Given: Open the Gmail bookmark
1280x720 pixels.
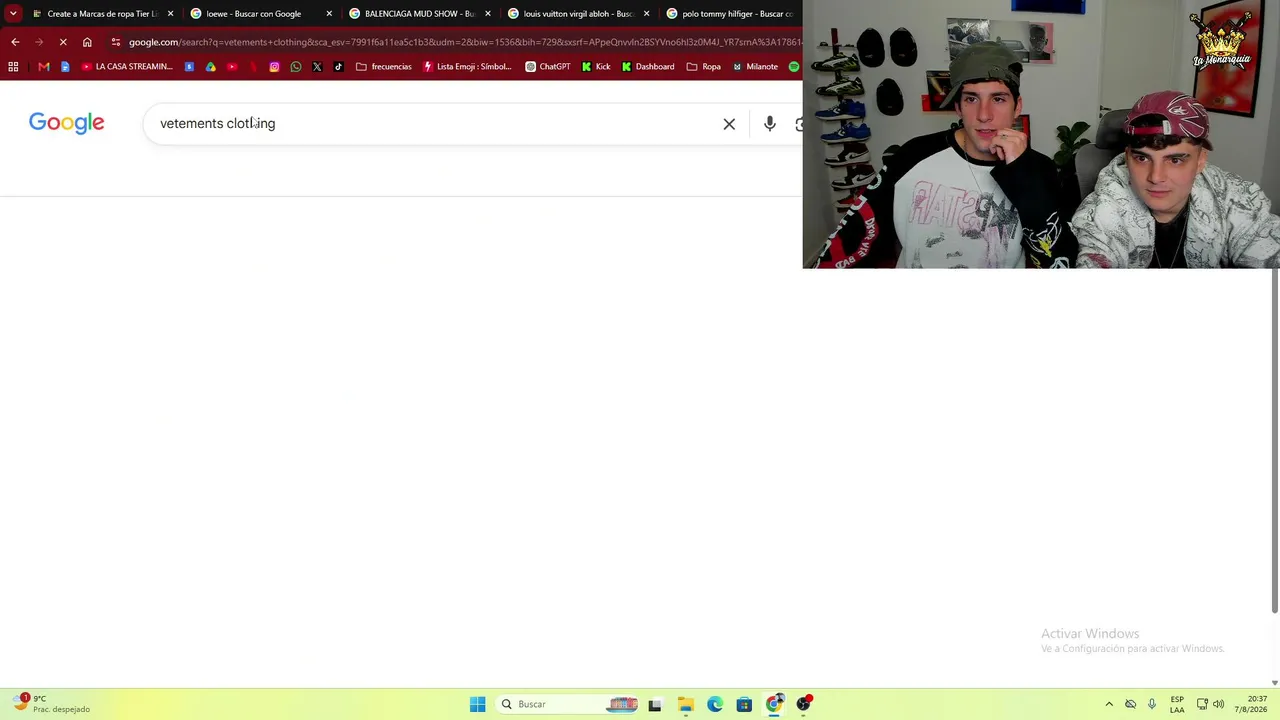Looking at the screenshot, I should point(44,67).
